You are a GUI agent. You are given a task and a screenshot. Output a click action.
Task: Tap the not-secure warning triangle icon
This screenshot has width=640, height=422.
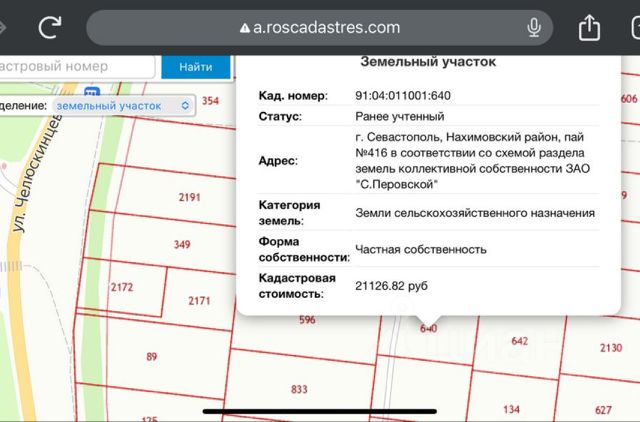click(x=244, y=28)
